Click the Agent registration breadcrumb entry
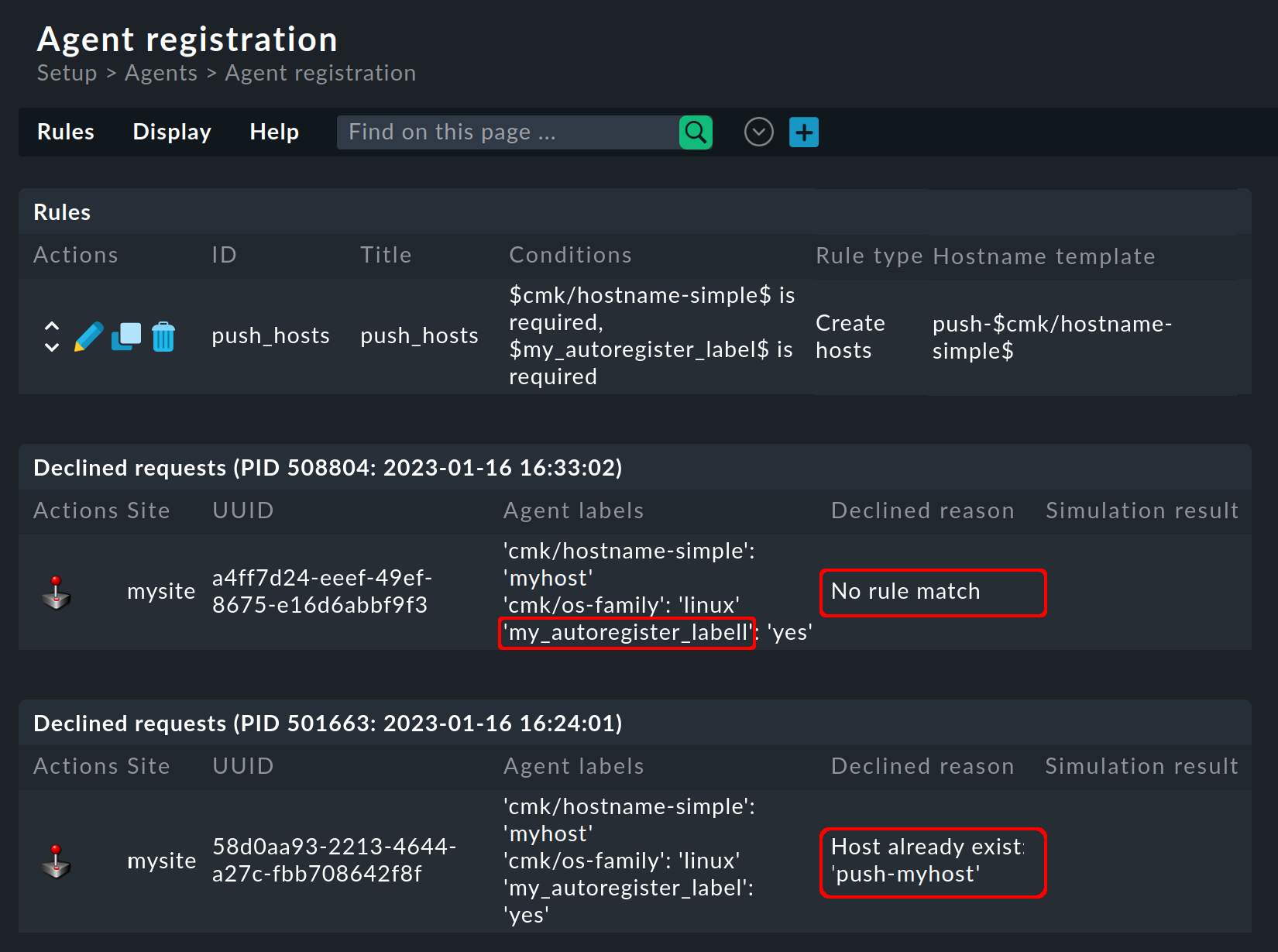The width and height of the screenshot is (1278, 952). click(x=320, y=72)
